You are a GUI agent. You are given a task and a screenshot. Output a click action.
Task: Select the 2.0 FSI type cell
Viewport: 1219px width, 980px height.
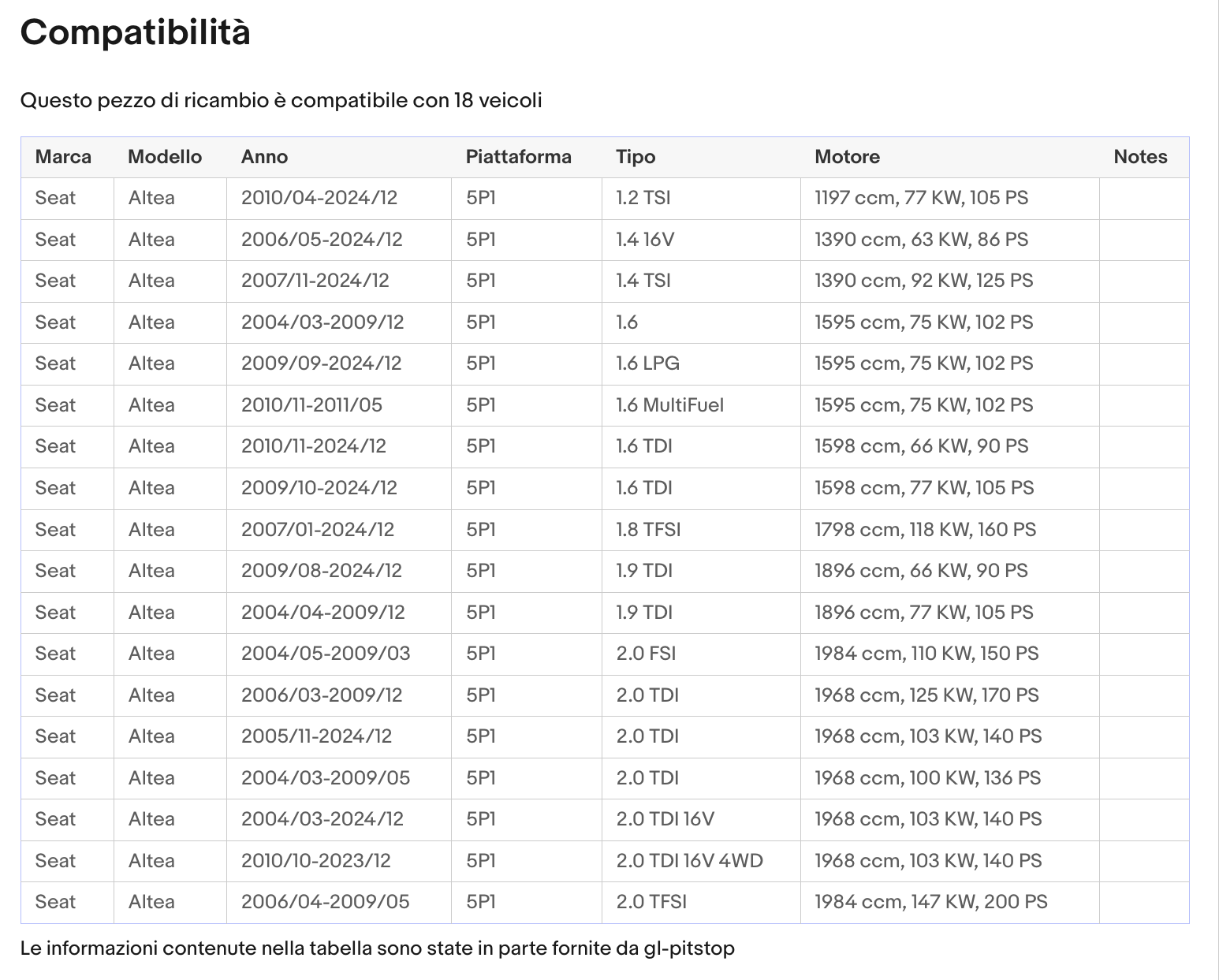click(646, 654)
